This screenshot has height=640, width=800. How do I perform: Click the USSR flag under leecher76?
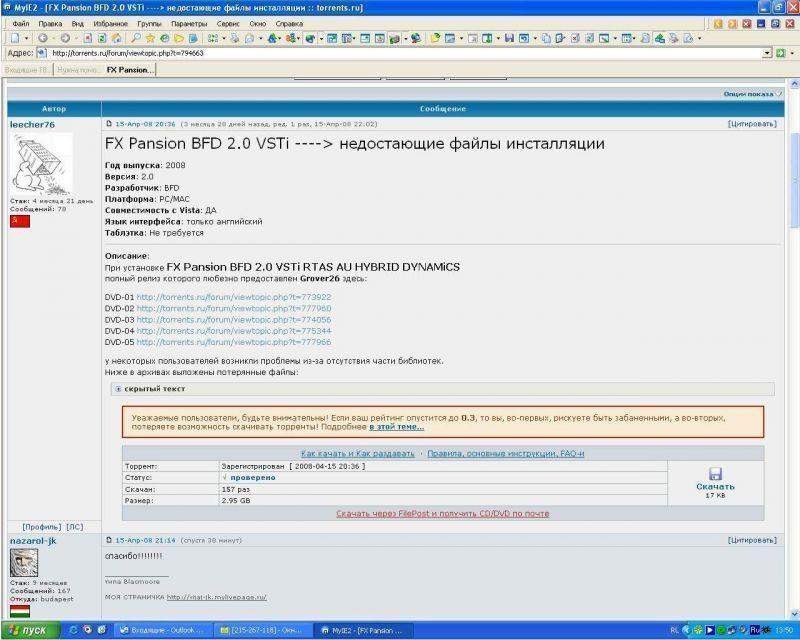coord(20,221)
